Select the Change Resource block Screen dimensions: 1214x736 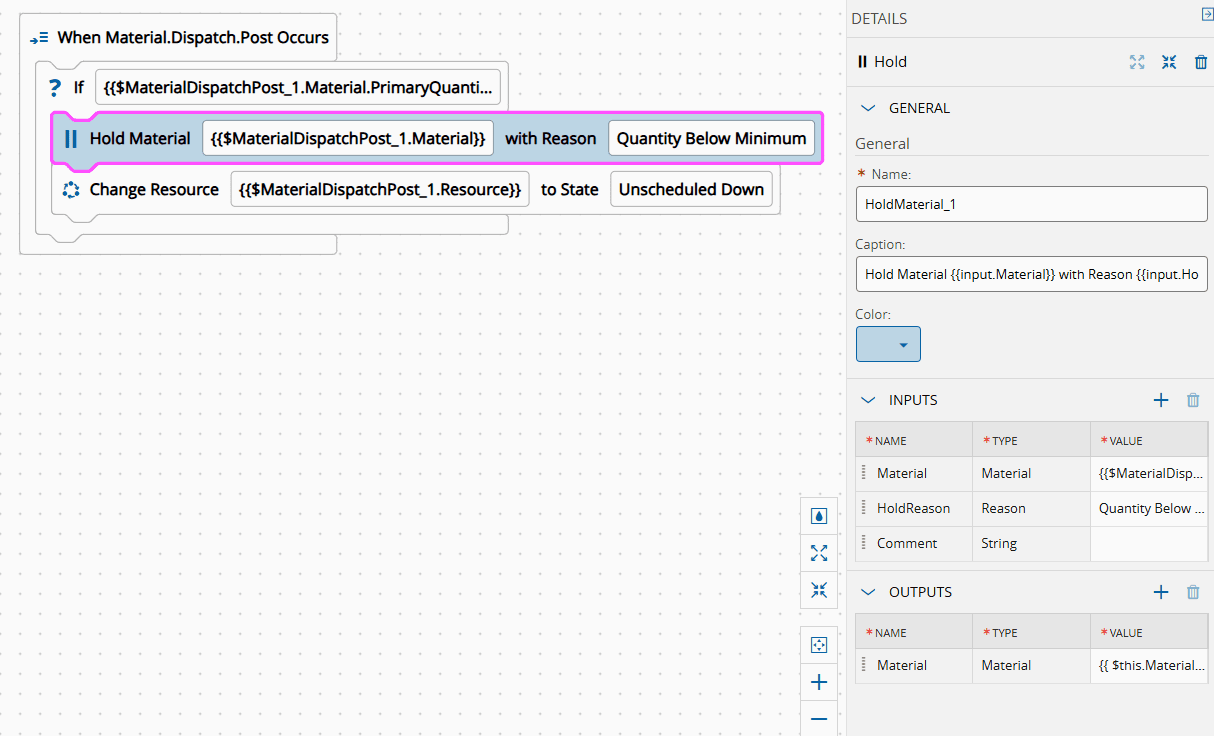pyautogui.click(x=154, y=189)
